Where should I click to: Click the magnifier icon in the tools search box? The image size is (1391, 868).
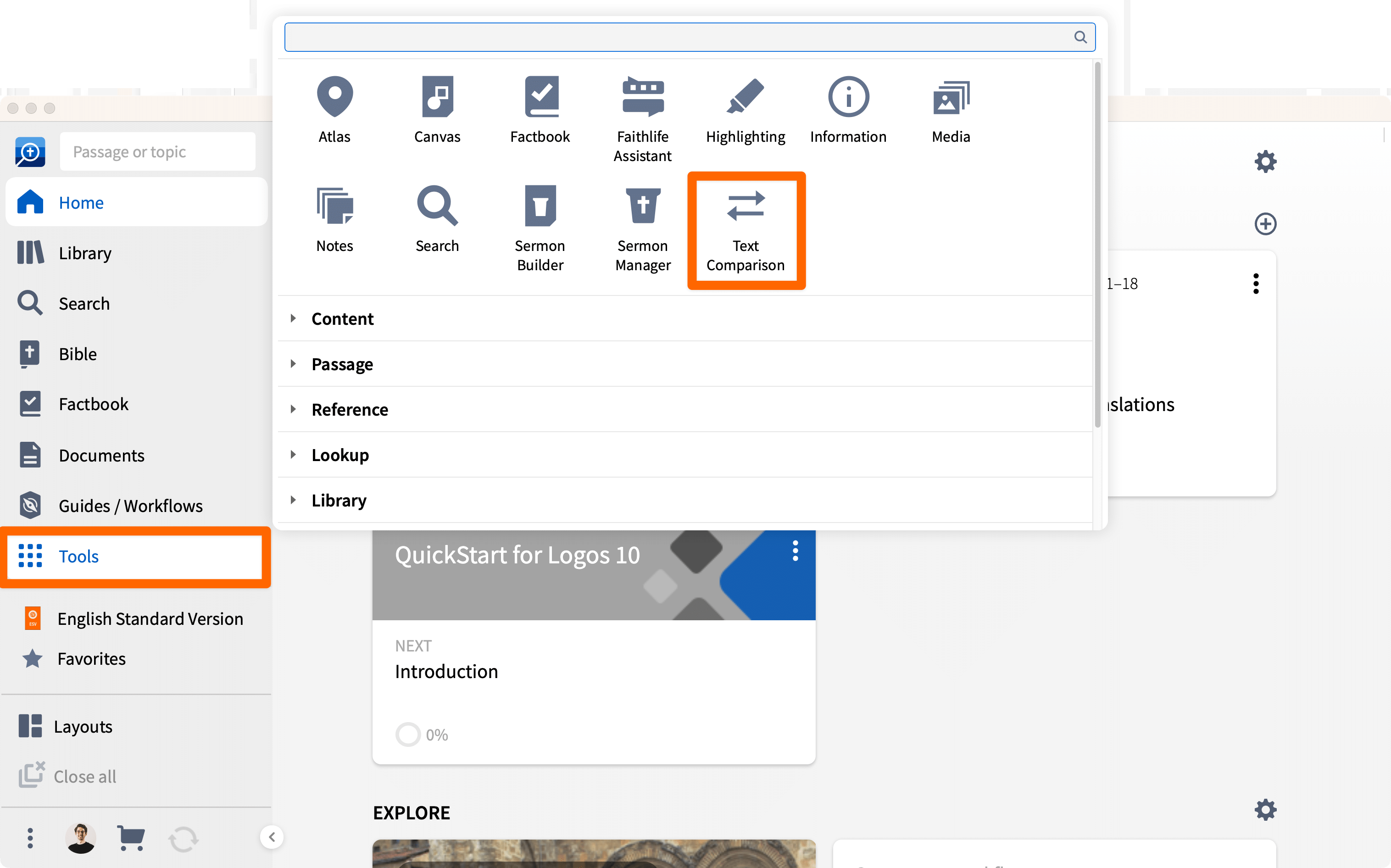pyautogui.click(x=1080, y=37)
